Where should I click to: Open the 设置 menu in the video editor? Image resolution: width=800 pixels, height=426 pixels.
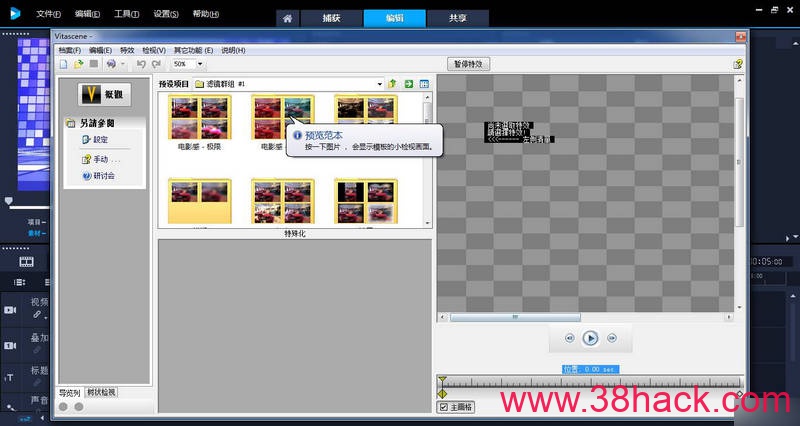[x=166, y=14]
